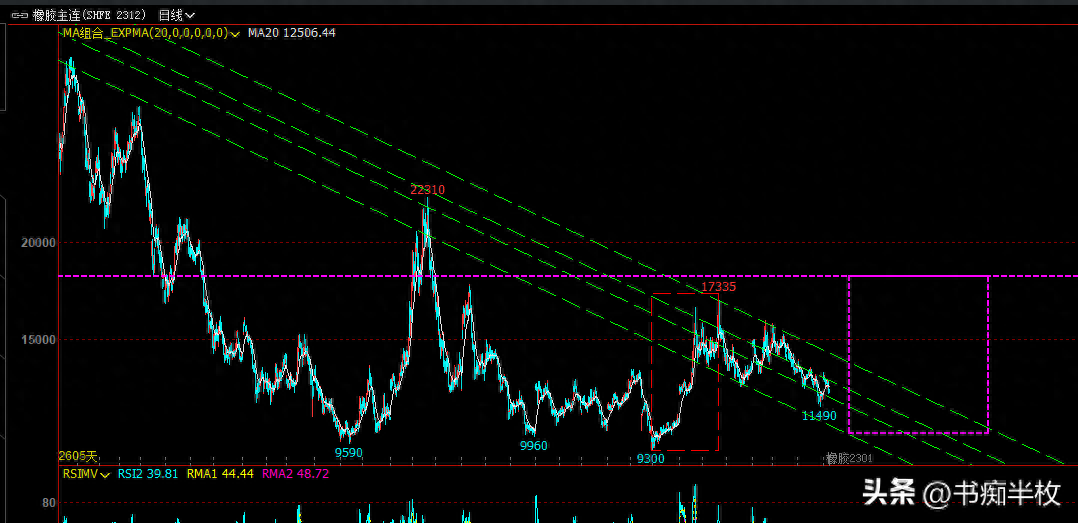Click the 17335 high price label

(718, 287)
